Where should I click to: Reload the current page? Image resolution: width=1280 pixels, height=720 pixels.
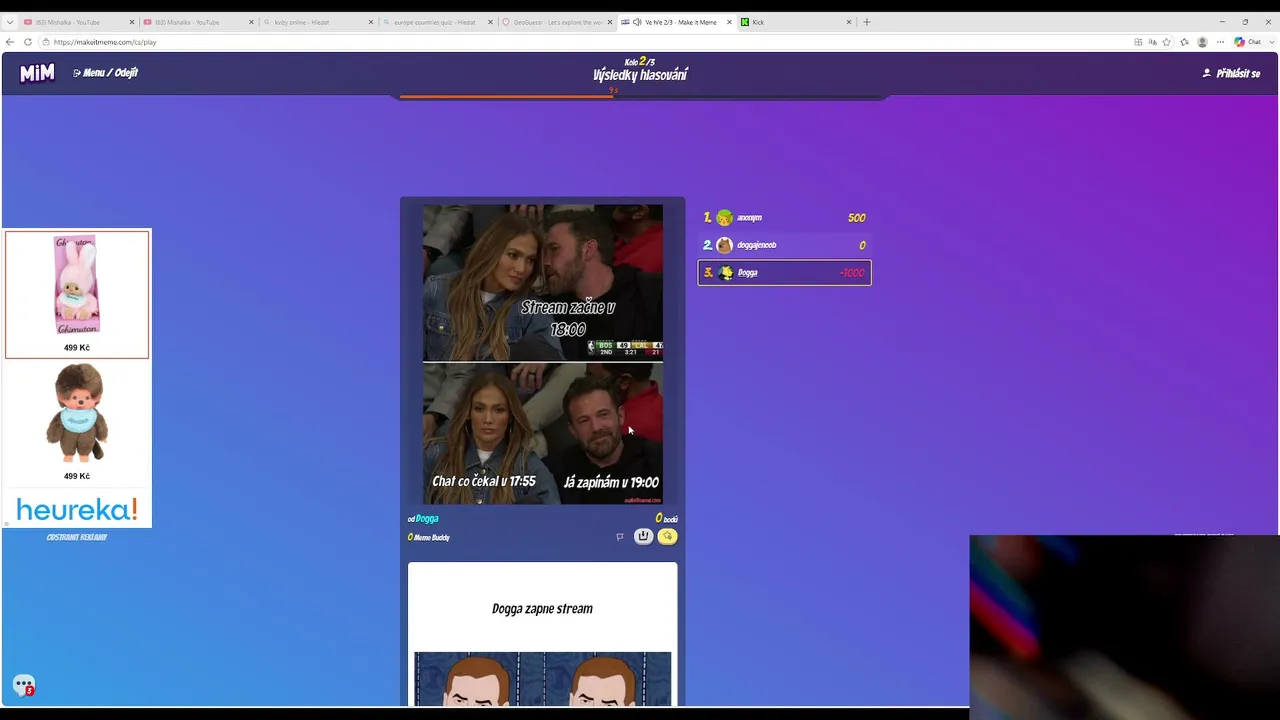point(28,42)
